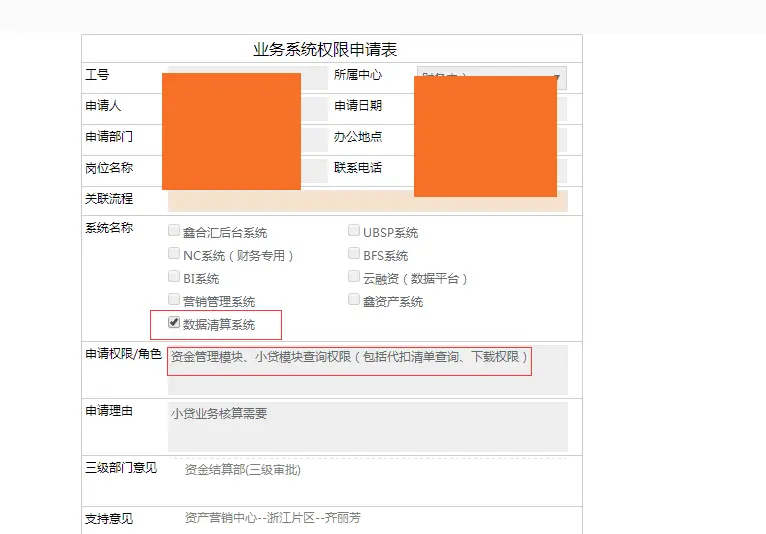Click the 申请人 label
The height and width of the screenshot is (534, 766).
click(103, 106)
